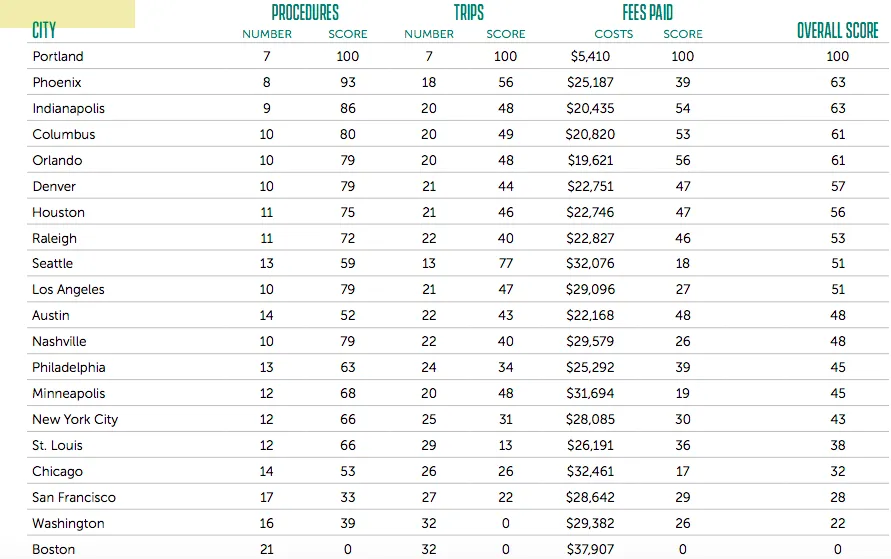This screenshot has height=559, width=891.
Task: Select Indianapolis in the city column
Action: (68, 109)
